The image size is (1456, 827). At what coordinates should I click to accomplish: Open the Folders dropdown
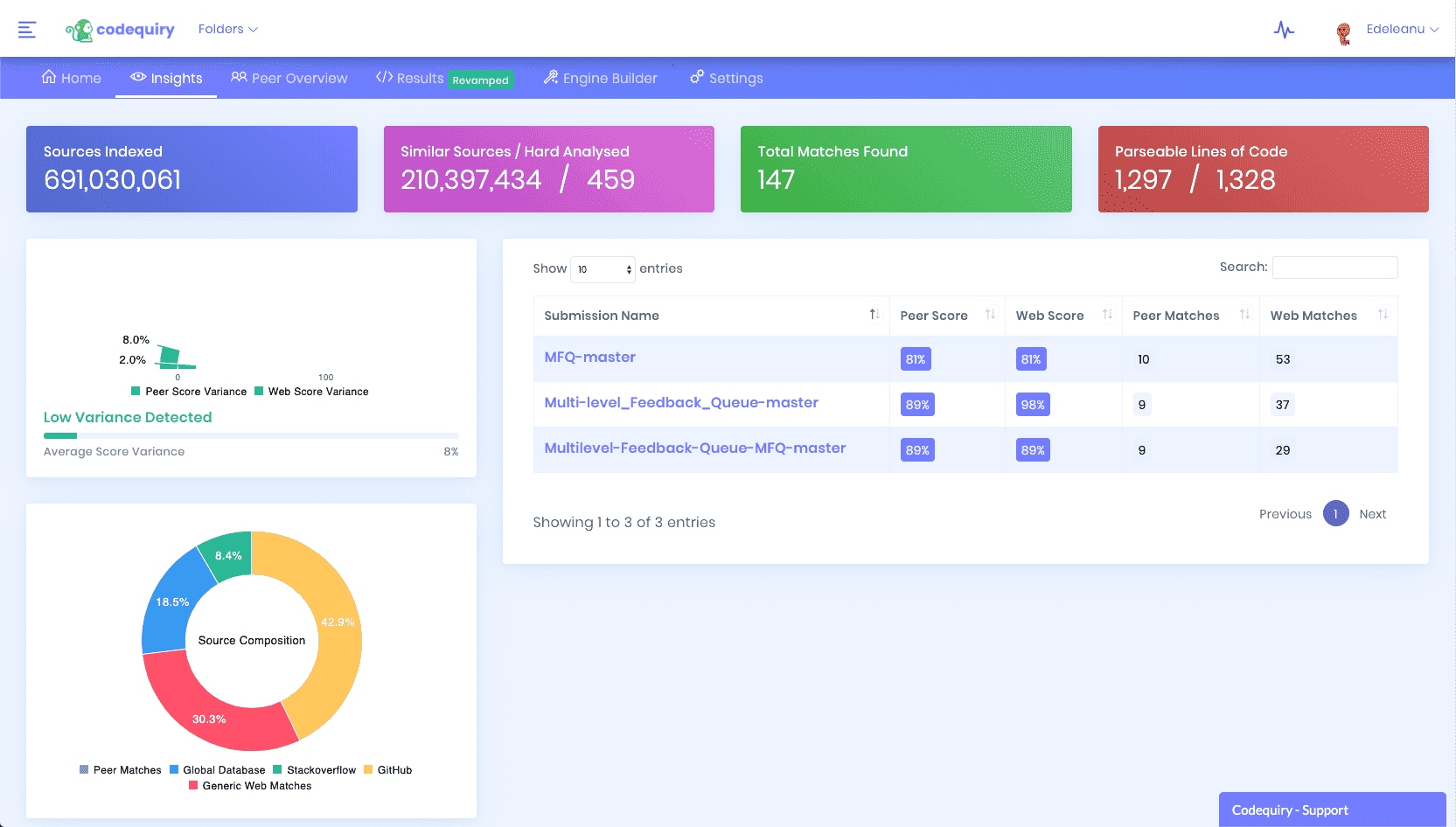click(x=227, y=29)
